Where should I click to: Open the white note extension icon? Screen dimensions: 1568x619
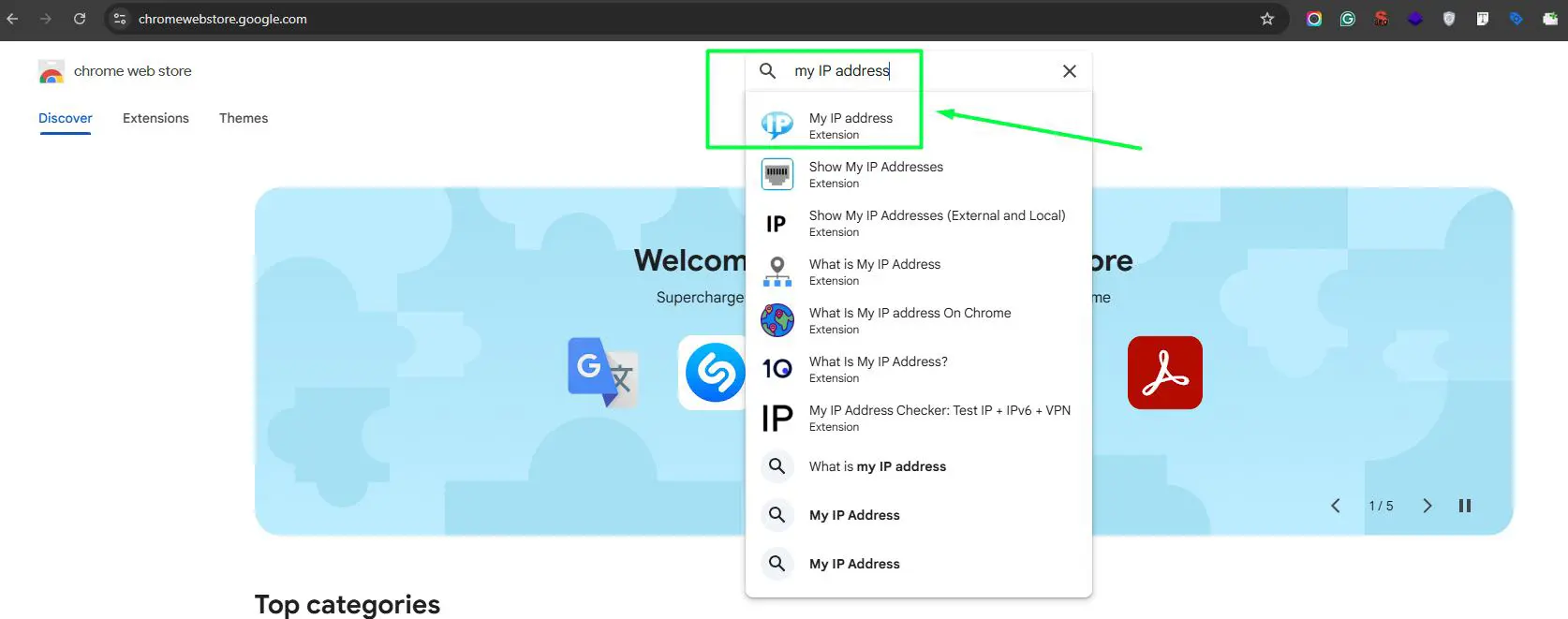click(1482, 19)
